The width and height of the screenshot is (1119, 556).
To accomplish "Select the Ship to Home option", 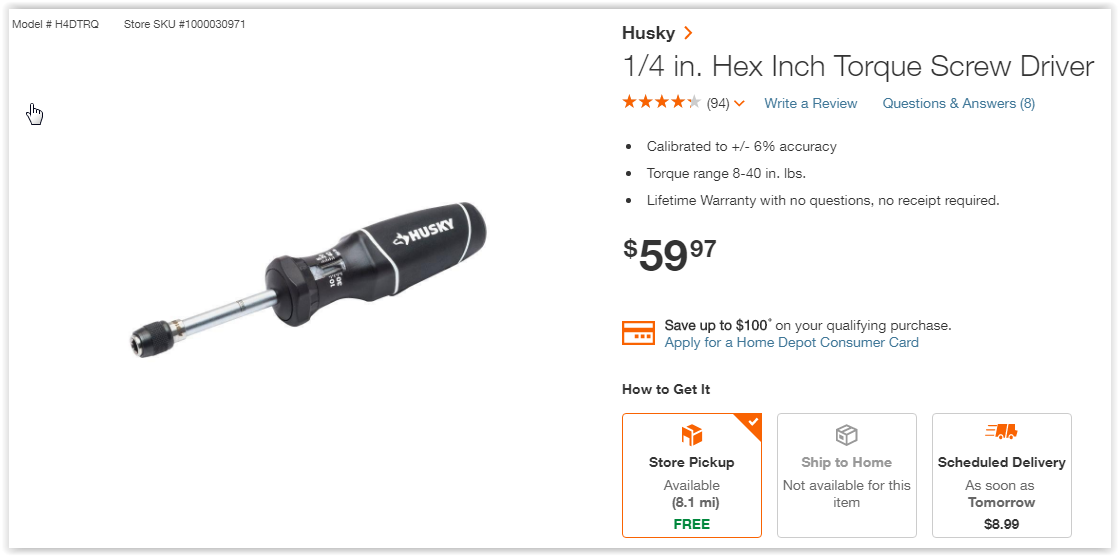I will [846, 475].
